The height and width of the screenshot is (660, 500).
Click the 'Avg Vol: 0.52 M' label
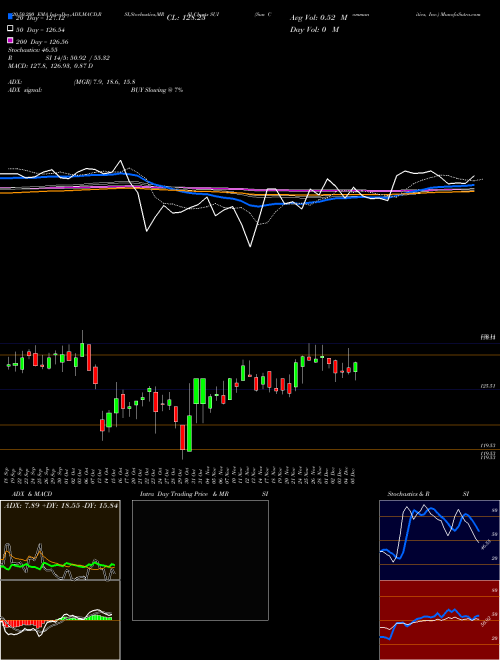[x=319, y=18]
